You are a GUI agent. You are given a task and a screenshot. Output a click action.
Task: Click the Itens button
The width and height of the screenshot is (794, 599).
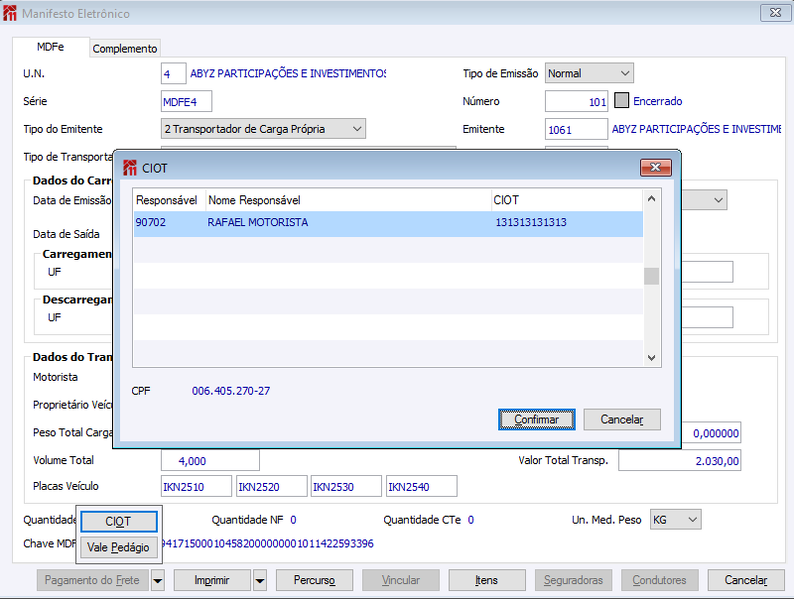click(487, 580)
